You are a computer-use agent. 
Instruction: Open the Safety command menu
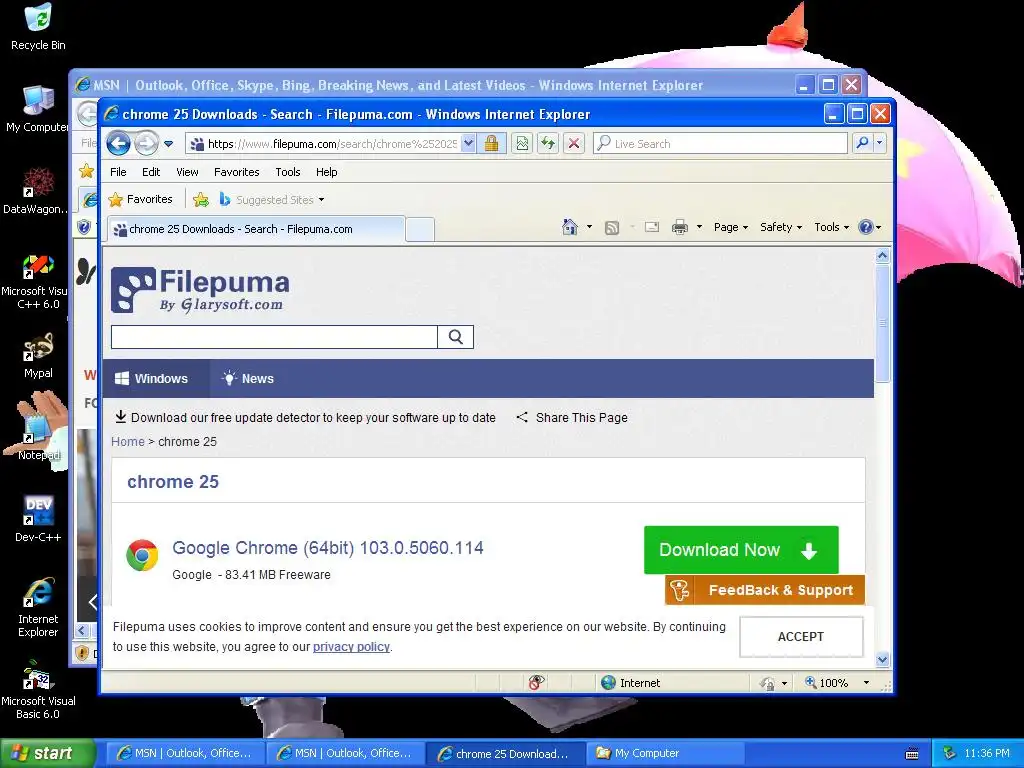click(780, 227)
